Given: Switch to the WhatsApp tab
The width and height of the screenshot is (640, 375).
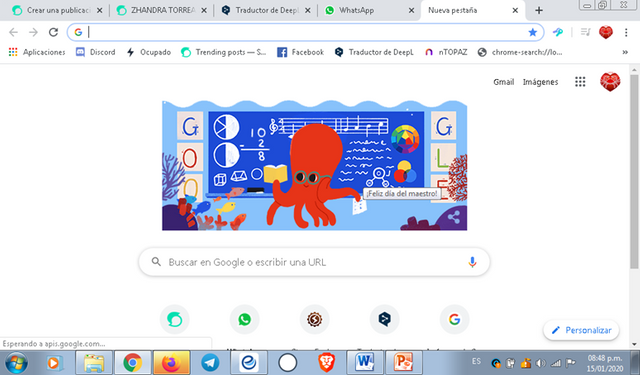Looking at the screenshot, I should pyautogui.click(x=369, y=10).
